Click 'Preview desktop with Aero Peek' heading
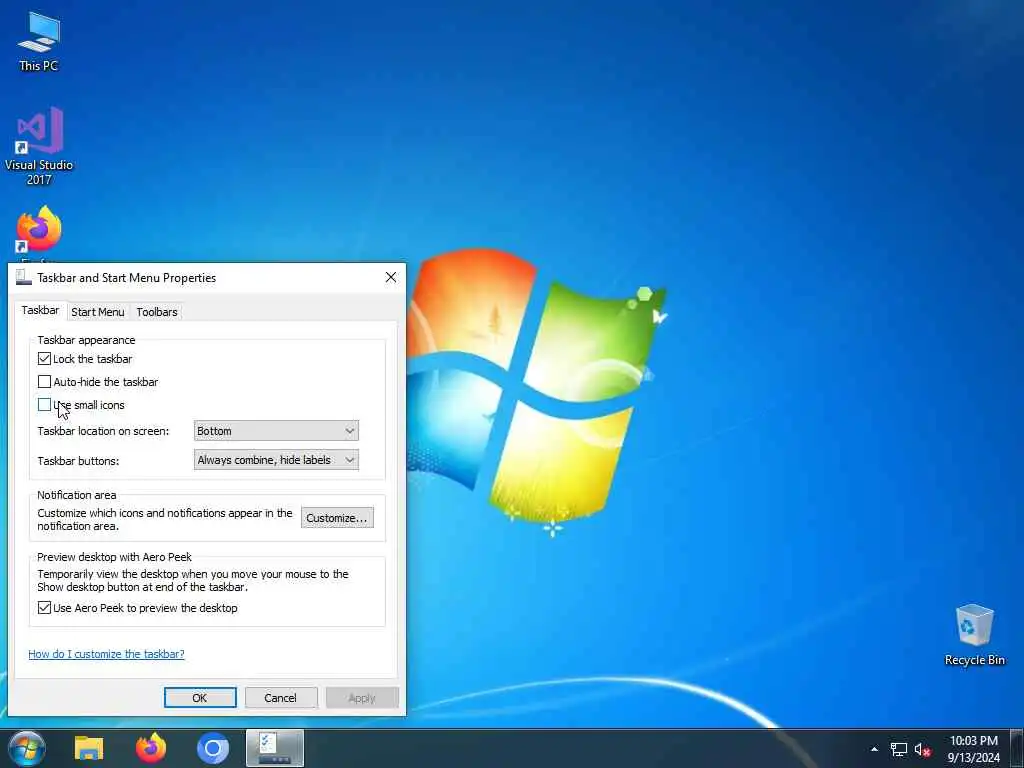The height and width of the screenshot is (768, 1024). click(114, 557)
